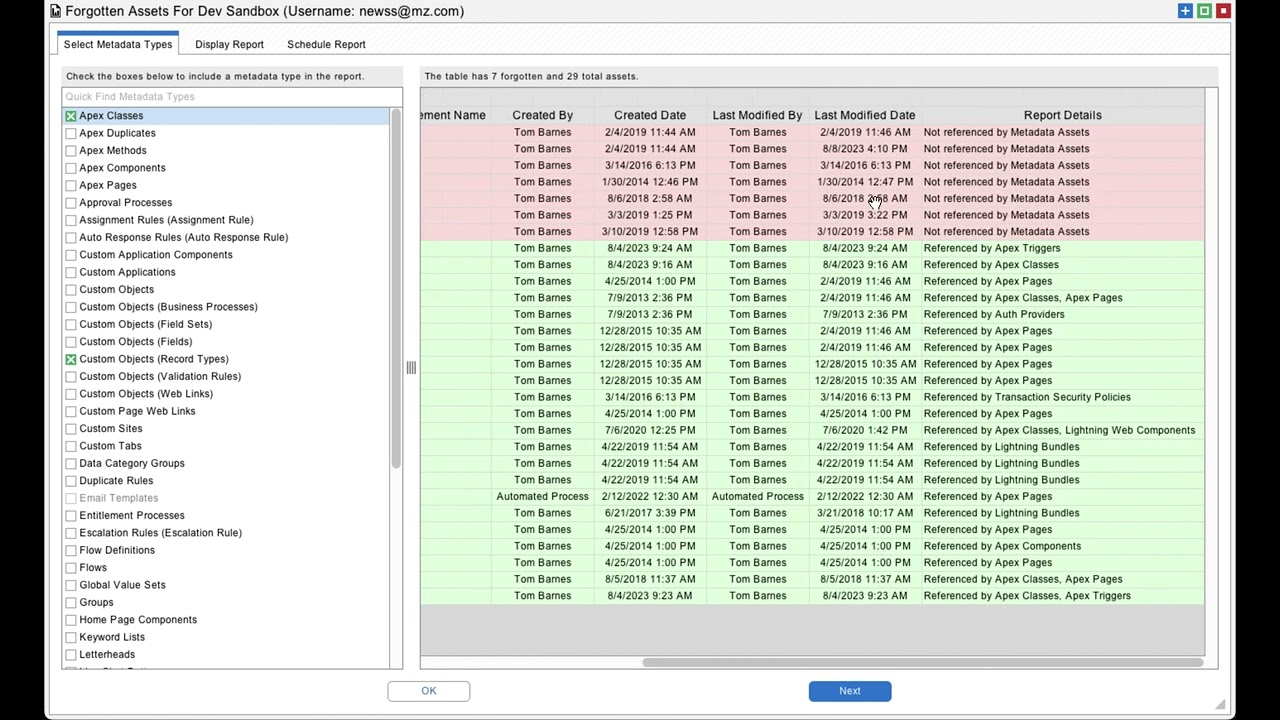Select Auto Response Rules (Auto Response Rule)
The width and height of the screenshot is (1280, 720).
pyautogui.click(x=183, y=237)
